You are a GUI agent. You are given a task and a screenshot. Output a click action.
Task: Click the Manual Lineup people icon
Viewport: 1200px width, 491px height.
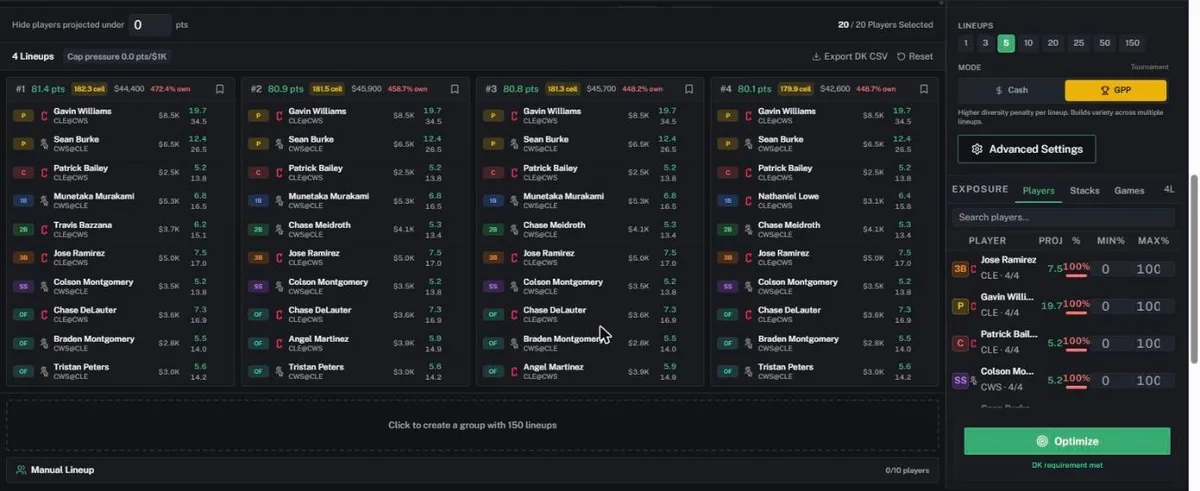pyautogui.click(x=21, y=469)
